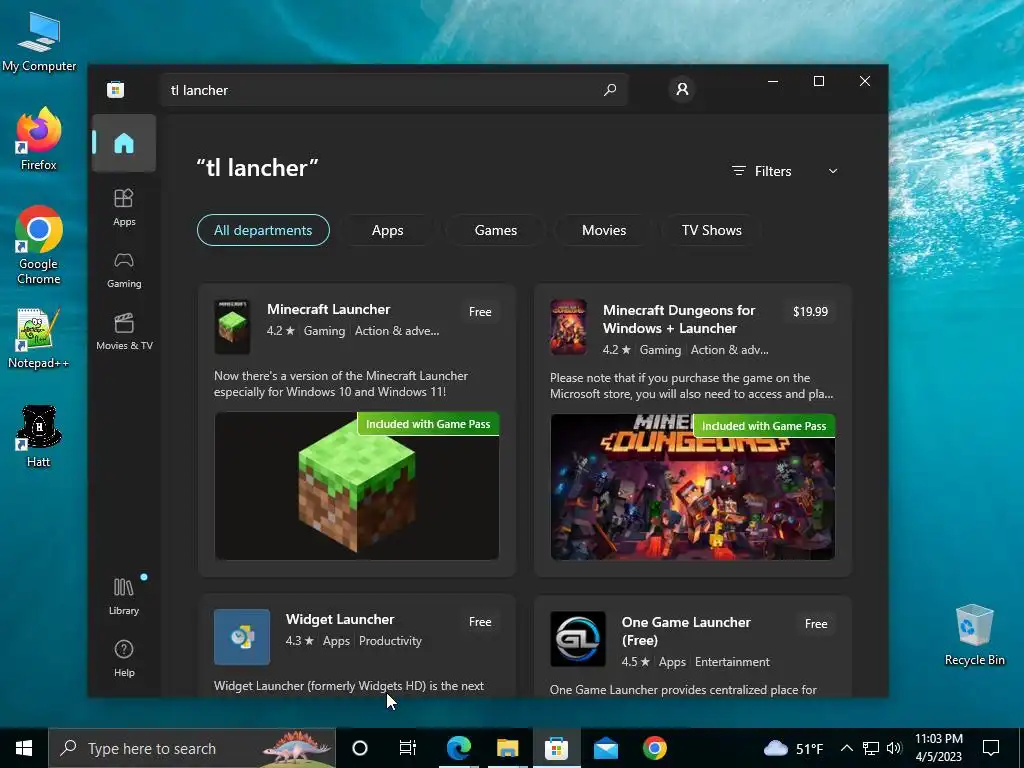This screenshot has width=1024, height=768.
Task: Click One Game Launcher 4.5 star rating
Action: click(635, 662)
